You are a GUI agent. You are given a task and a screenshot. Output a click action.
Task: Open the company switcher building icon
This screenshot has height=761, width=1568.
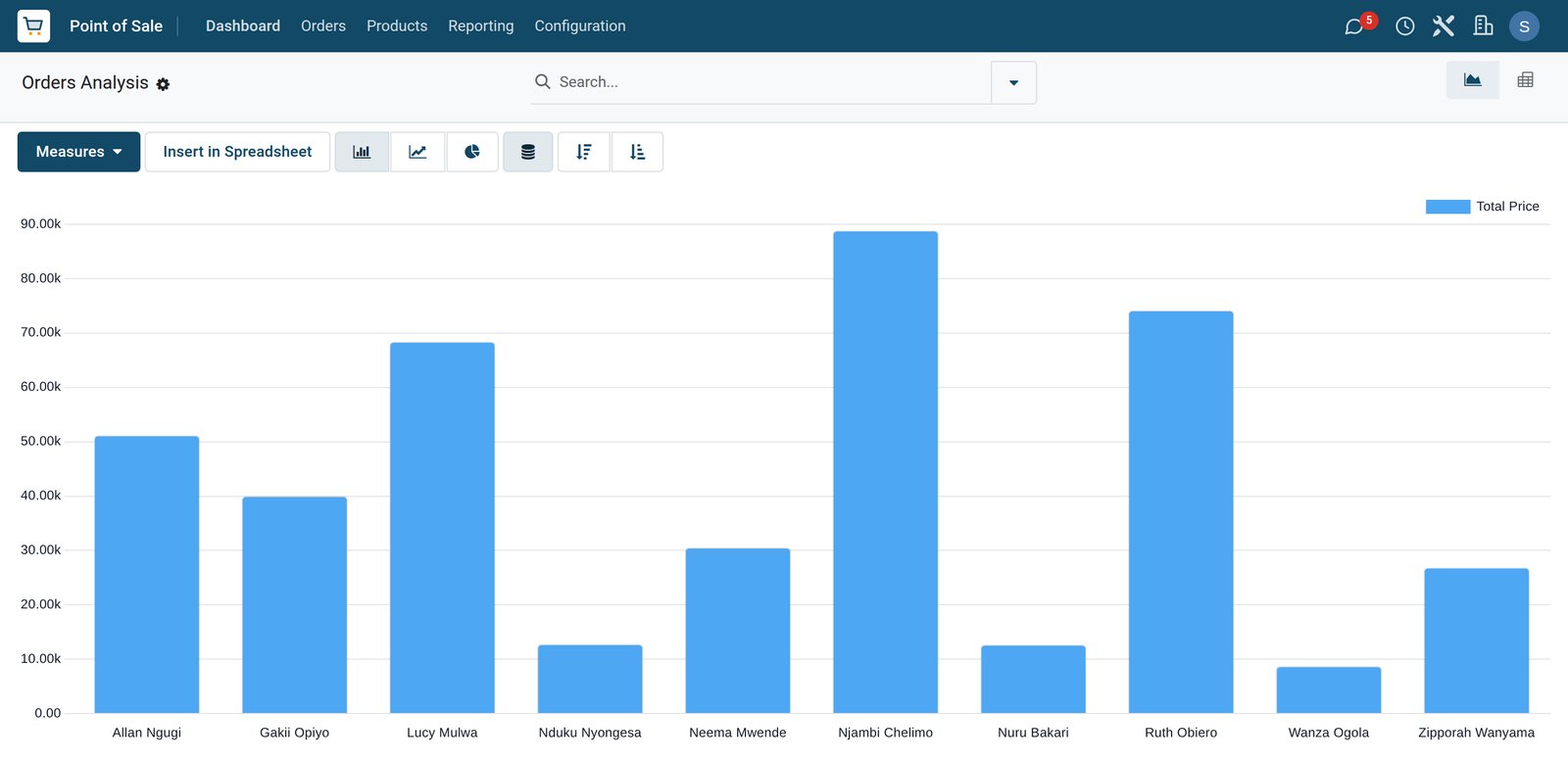tap(1483, 25)
